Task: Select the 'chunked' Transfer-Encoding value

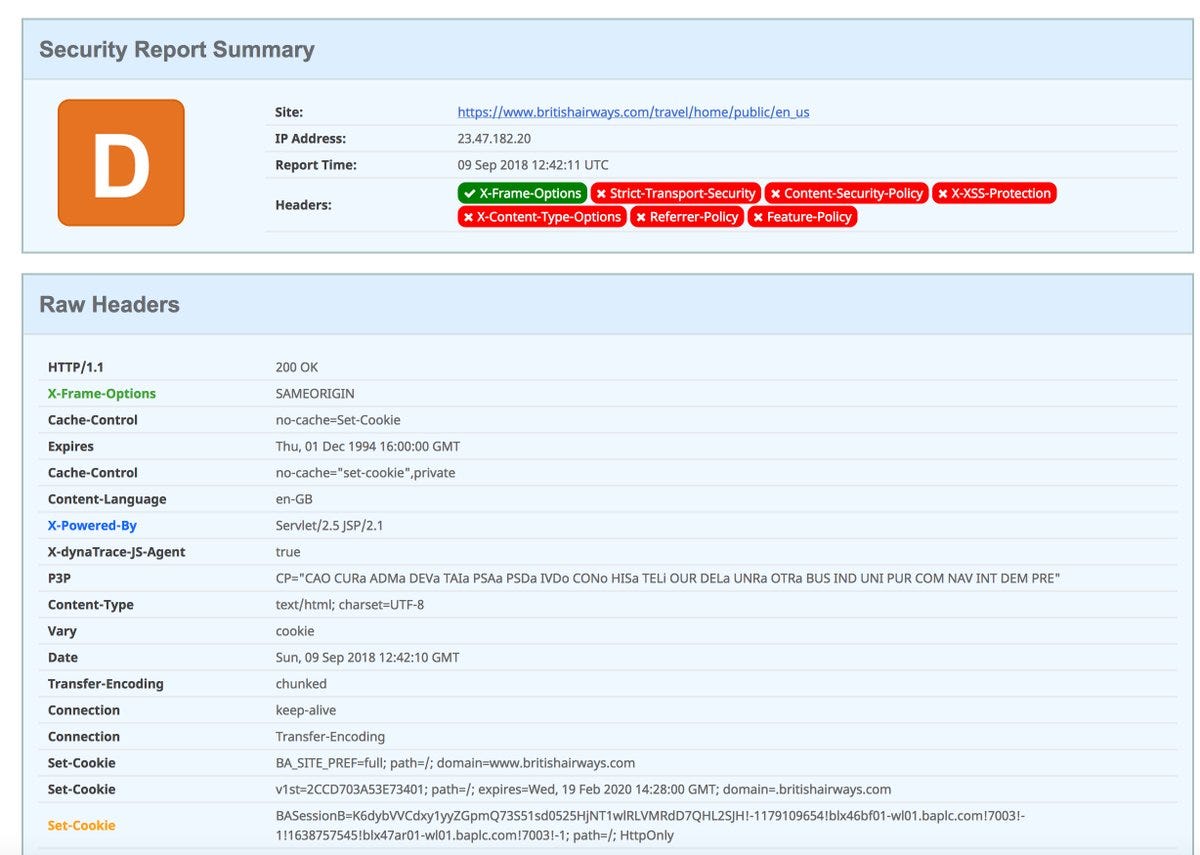Action: pos(301,684)
